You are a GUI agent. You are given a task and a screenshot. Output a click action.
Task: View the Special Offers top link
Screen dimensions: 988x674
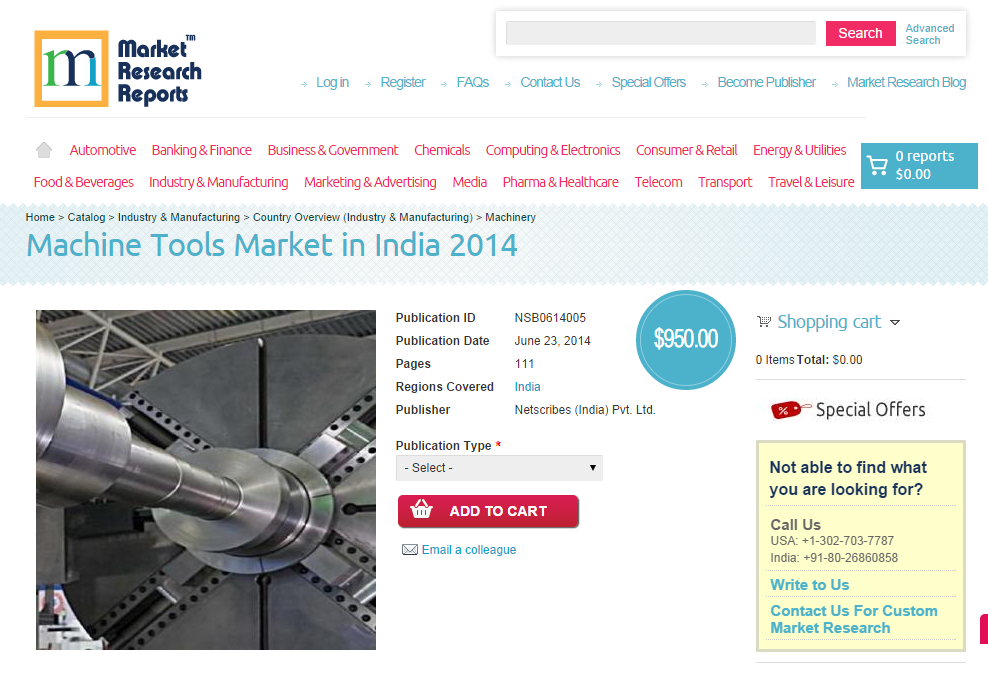[x=648, y=83]
